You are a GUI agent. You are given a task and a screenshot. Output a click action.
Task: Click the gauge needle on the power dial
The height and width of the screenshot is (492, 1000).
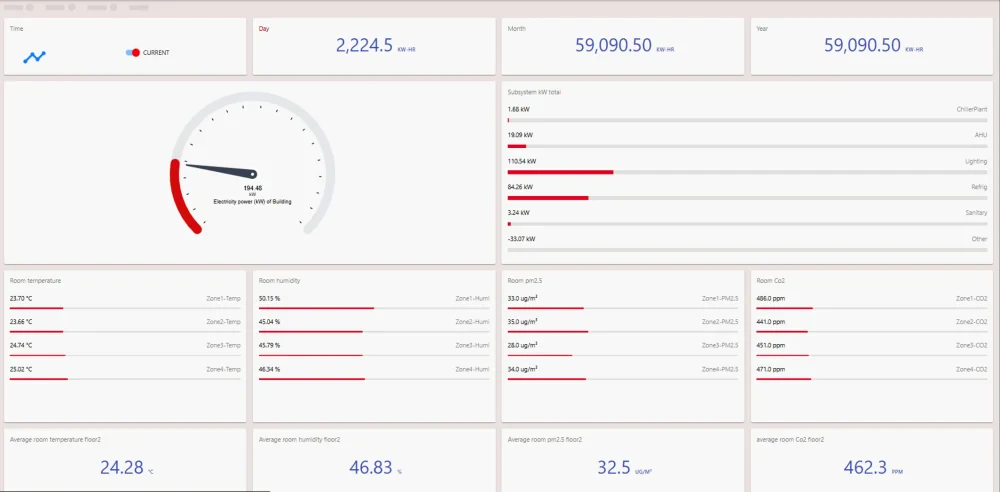coord(220,170)
